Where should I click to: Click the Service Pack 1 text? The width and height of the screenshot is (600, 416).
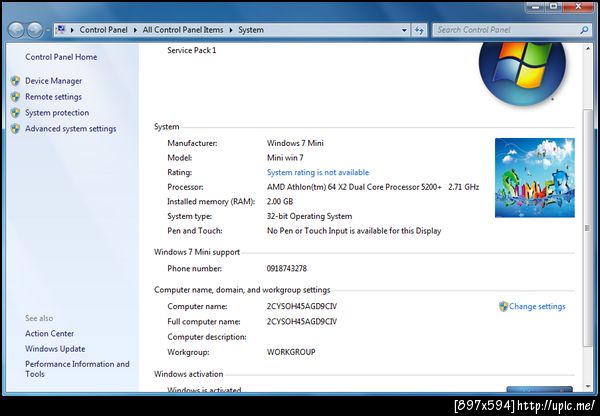pos(192,50)
